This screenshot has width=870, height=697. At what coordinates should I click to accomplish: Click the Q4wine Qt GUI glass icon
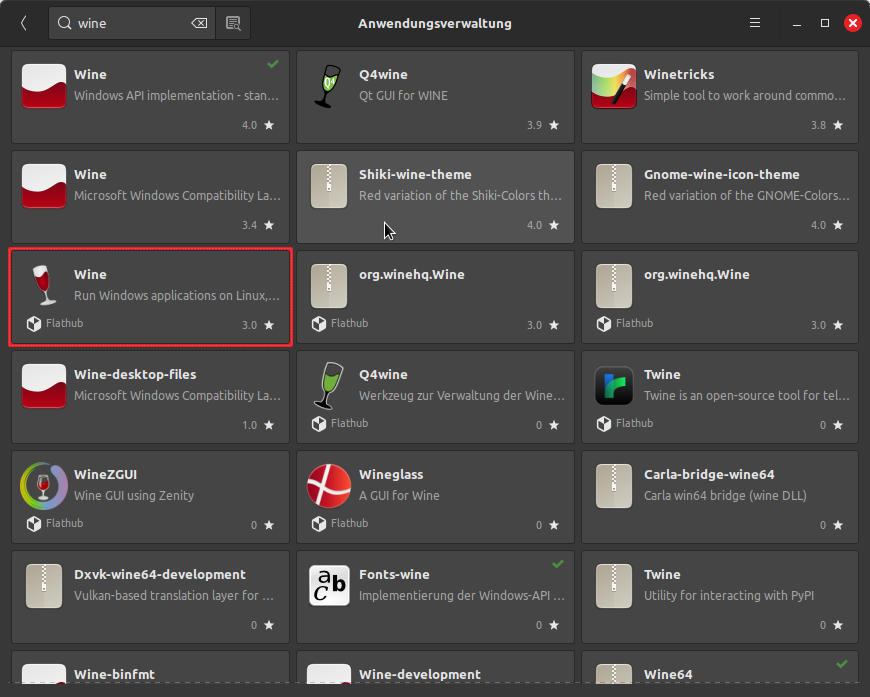(x=328, y=86)
